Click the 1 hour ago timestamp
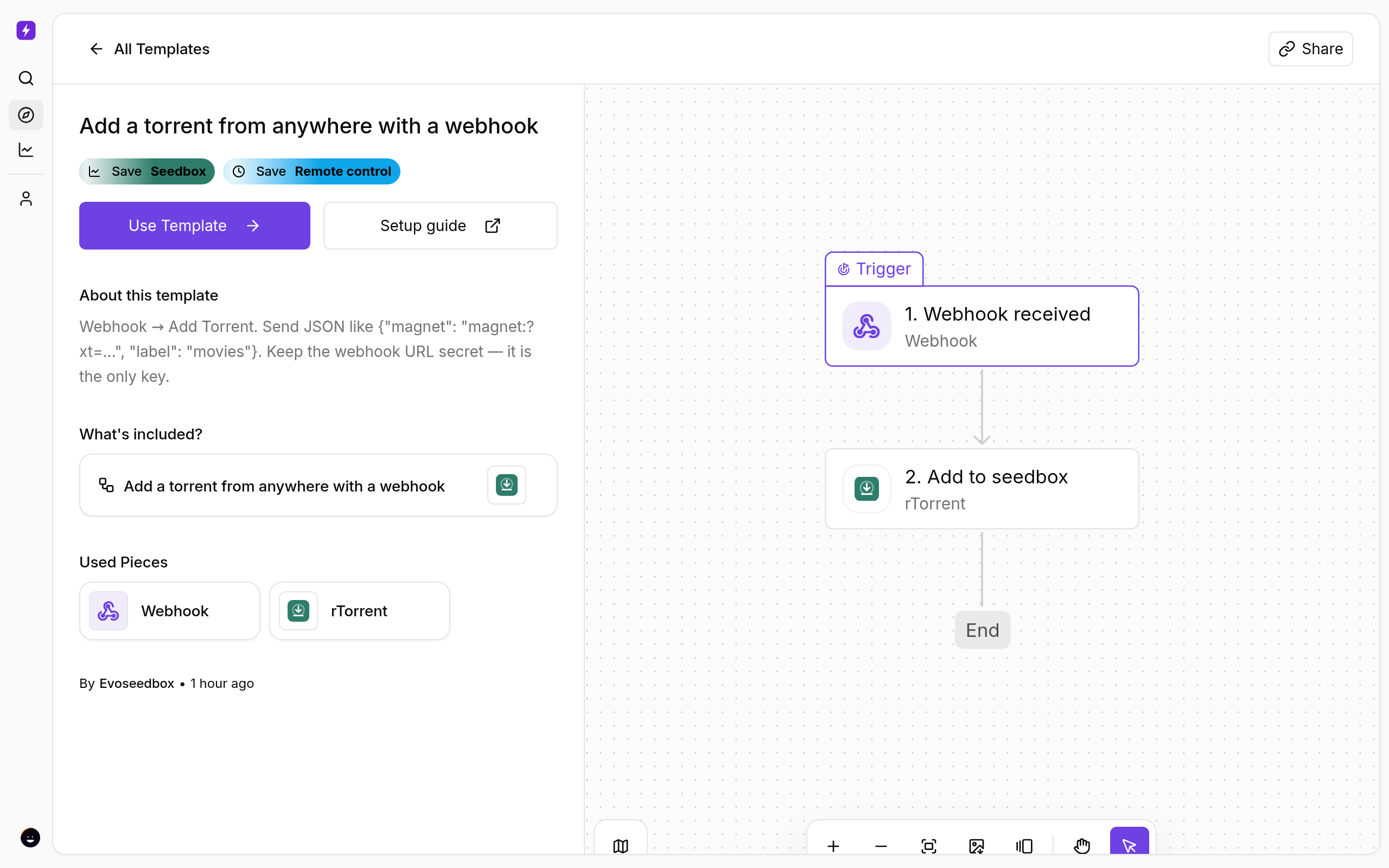 222,683
